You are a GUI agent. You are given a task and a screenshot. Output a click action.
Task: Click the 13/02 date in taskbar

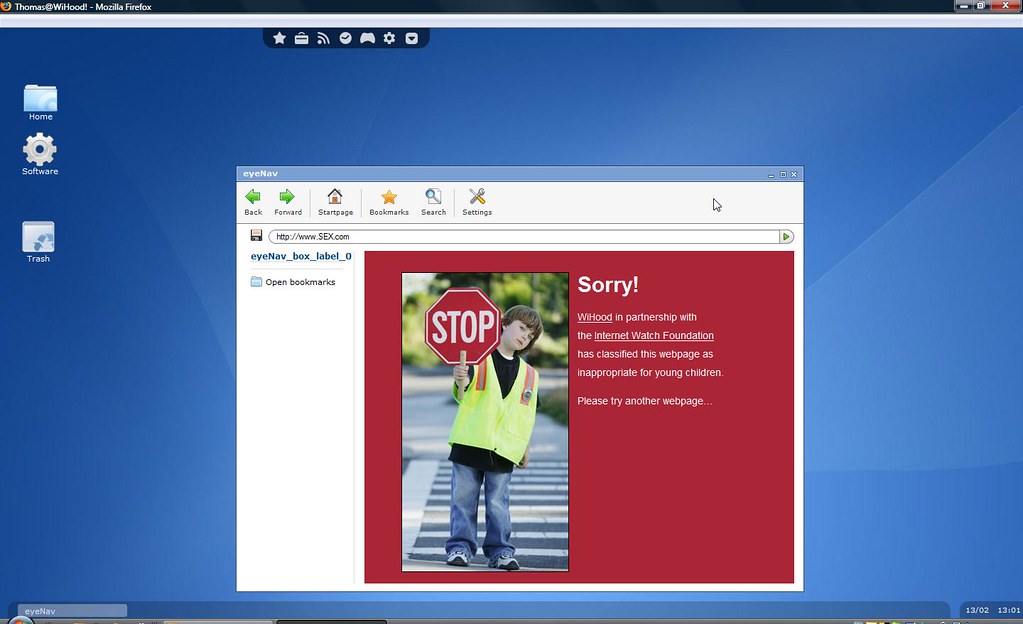click(977, 610)
